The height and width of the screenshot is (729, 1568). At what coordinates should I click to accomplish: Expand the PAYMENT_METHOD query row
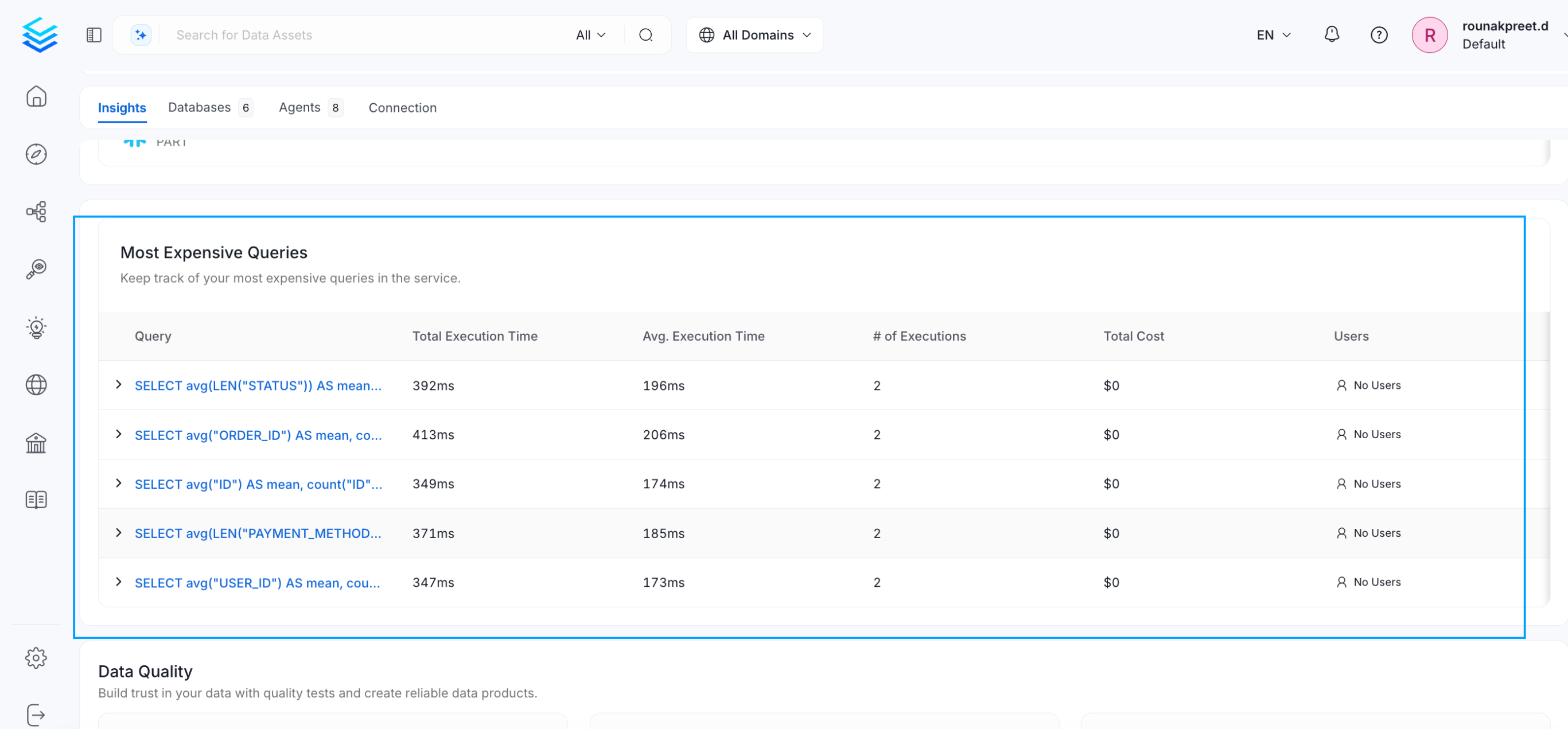119,532
